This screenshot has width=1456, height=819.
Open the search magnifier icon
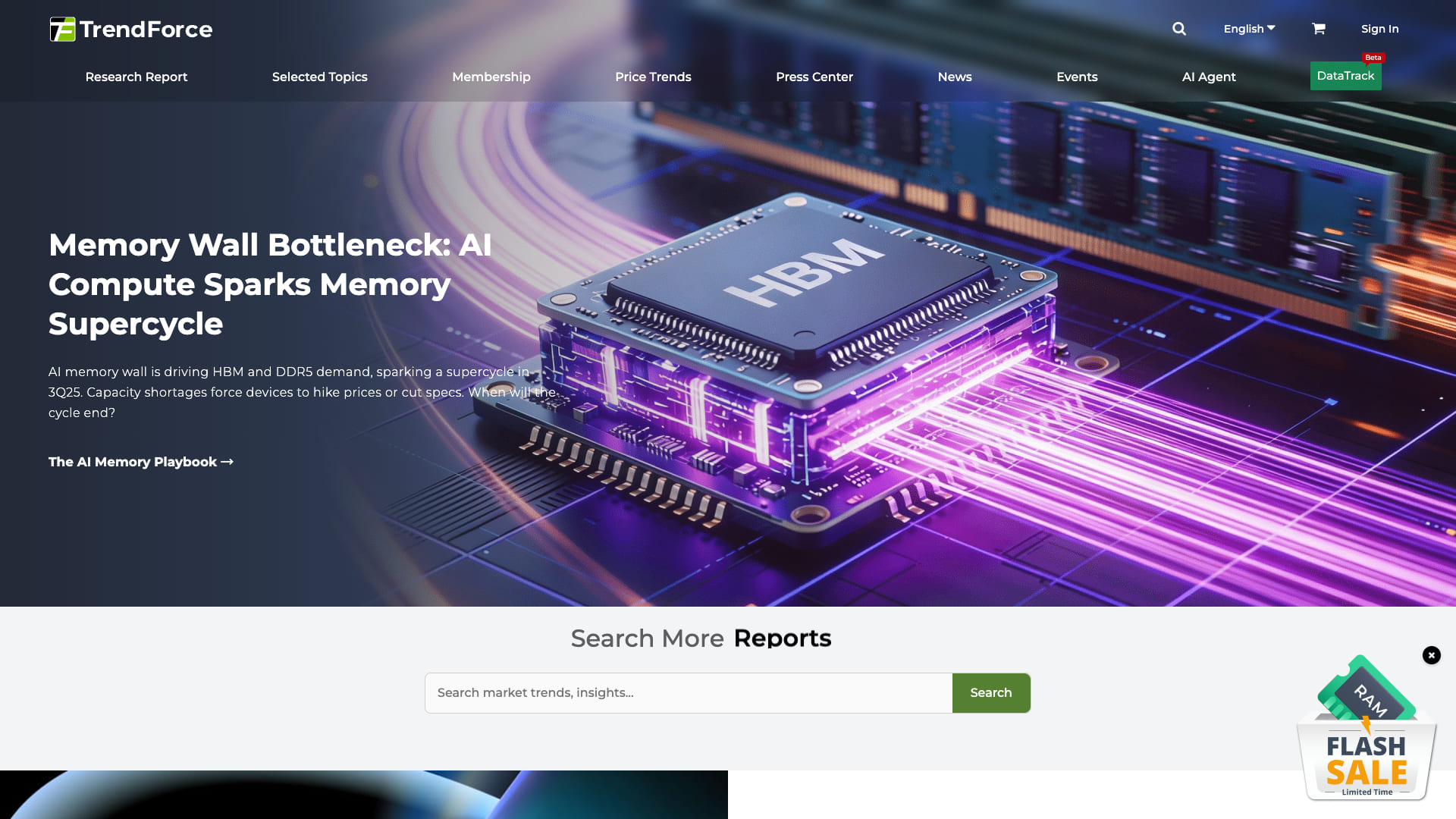[1178, 29]
